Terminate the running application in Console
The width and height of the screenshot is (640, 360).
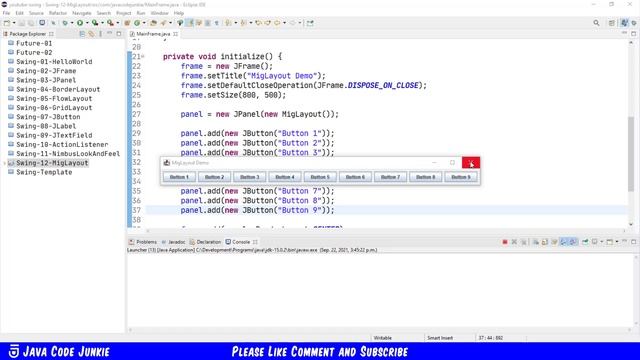(x=505, y=242)
